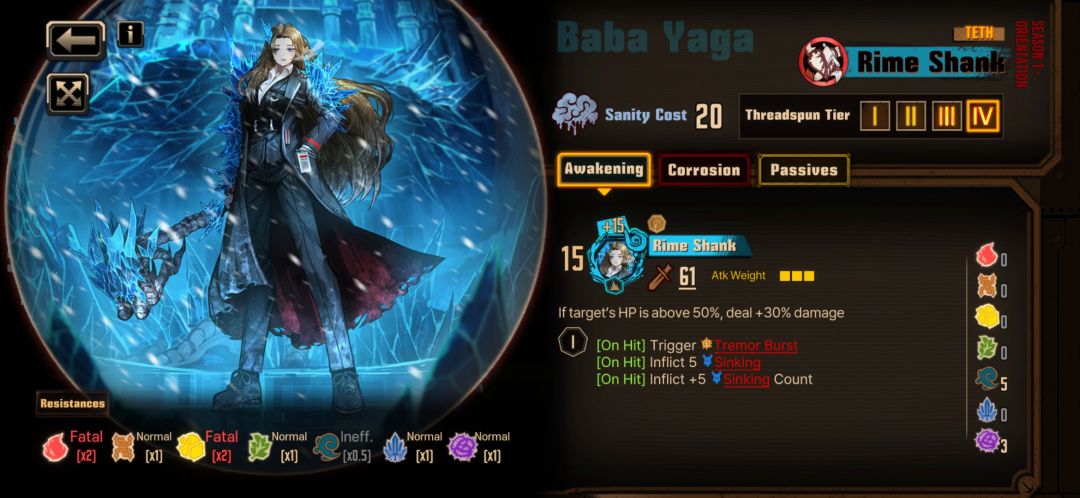Screen dimensions: 1080x498
Task: Expand artwork with the fullscreen arrows icon
Action: (68, 94)
